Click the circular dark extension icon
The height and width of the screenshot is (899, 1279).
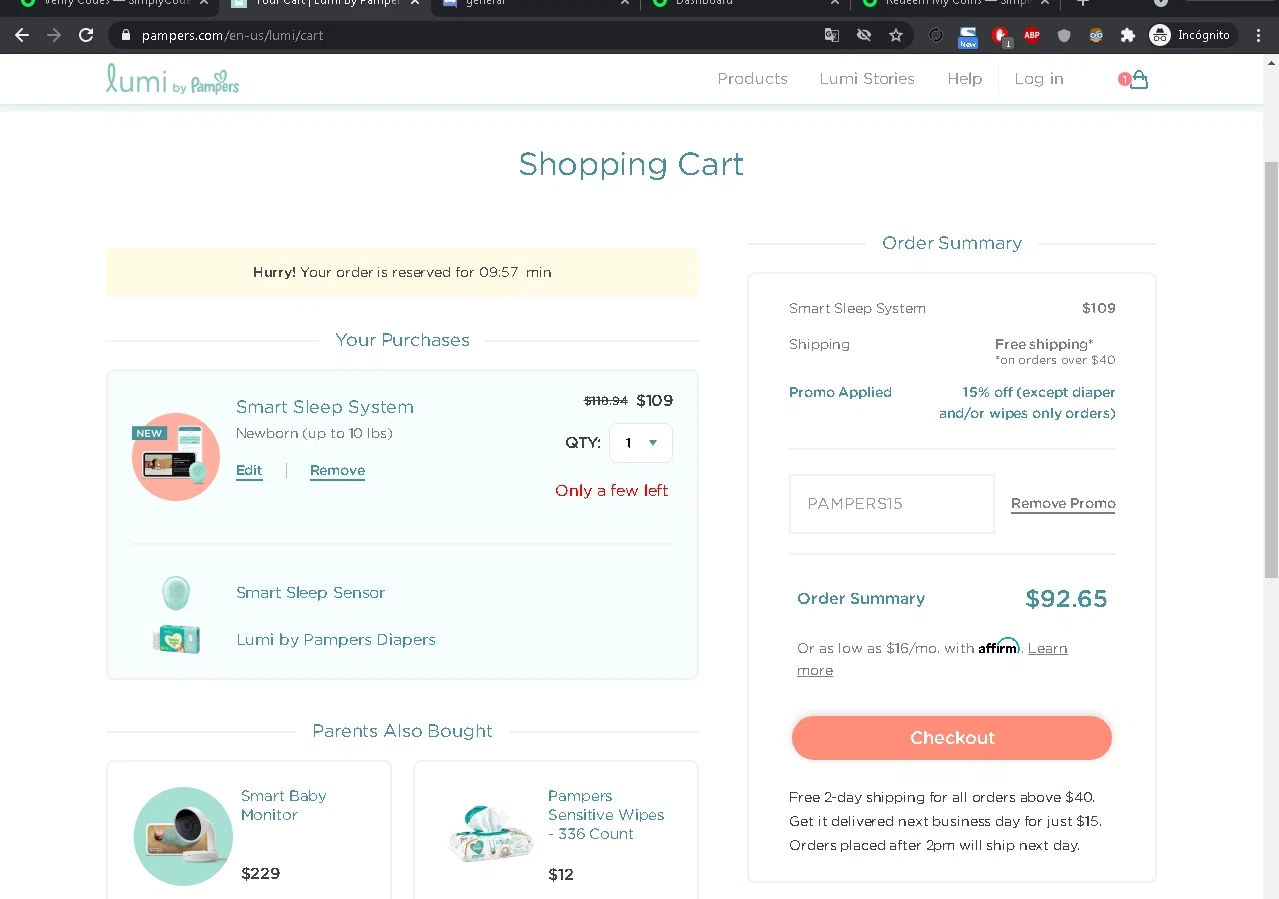click(936, 35)
